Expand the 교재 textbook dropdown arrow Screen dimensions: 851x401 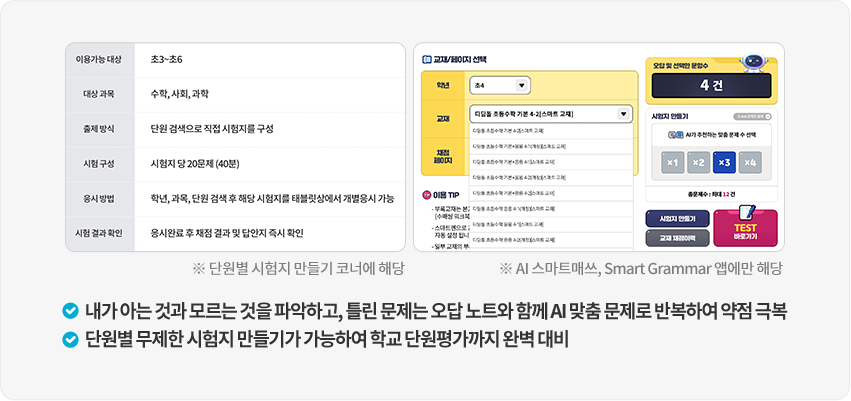click(624, 114)
